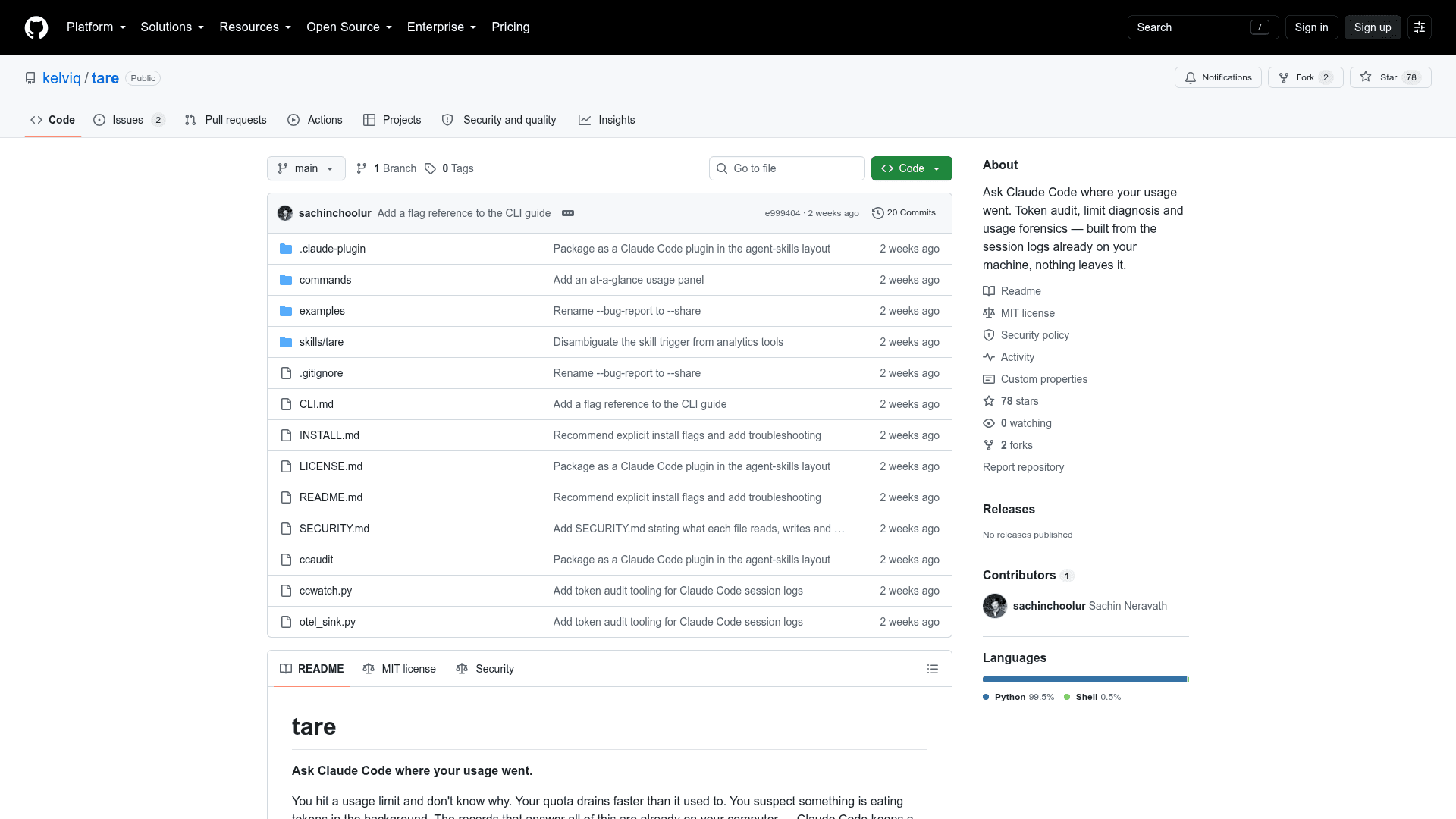Image resolution: width=1456 pixels, height=819 pixels.
Task: Click the folder icon beside commands
Action: tap(286, 280)
